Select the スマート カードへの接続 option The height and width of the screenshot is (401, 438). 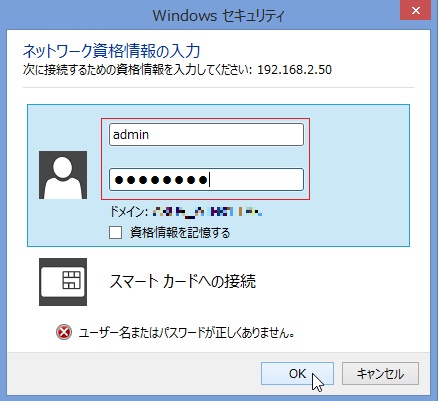[183, 281]
